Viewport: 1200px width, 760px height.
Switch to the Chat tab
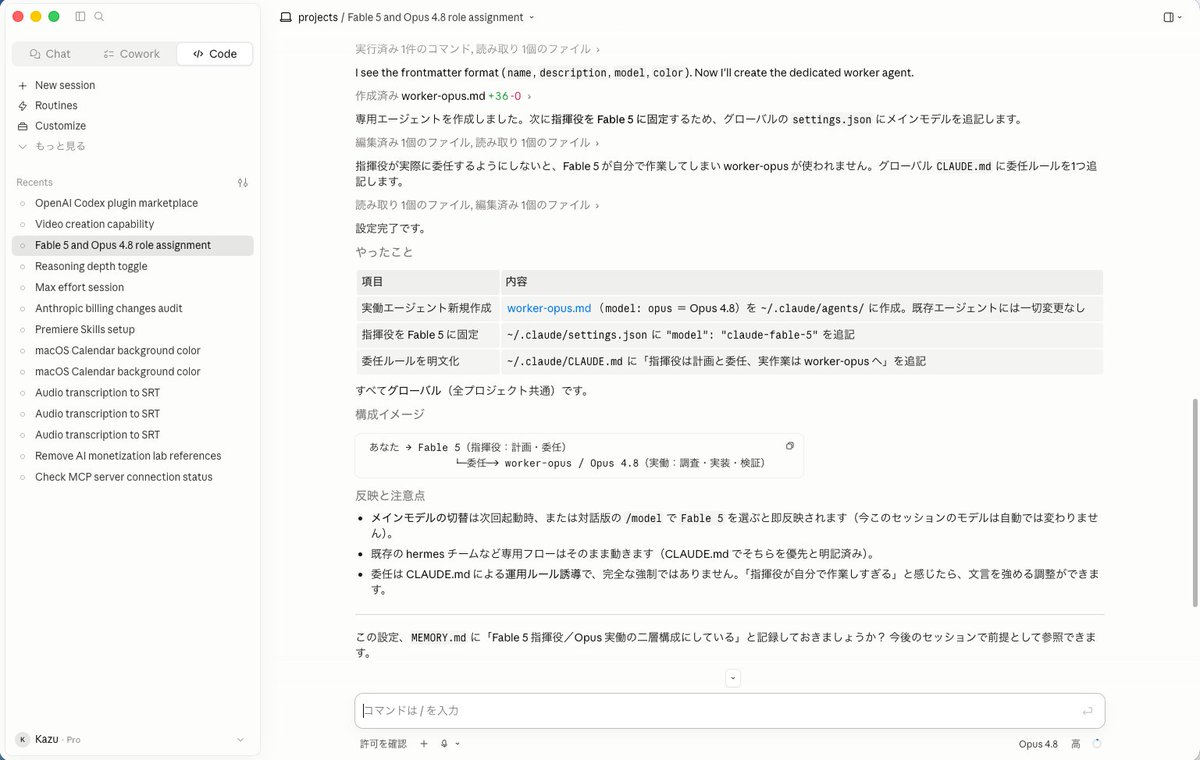[x=51, y=54]
